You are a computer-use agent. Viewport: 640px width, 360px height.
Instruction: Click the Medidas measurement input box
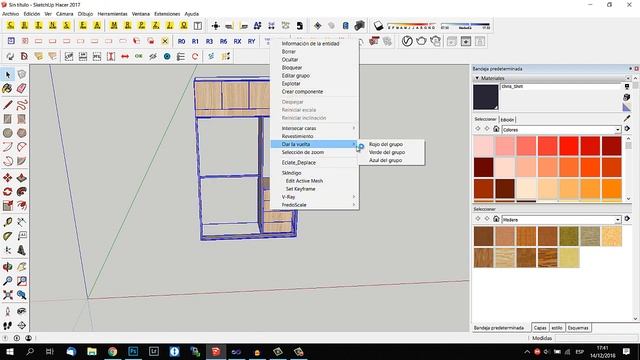tap(595, 338)
